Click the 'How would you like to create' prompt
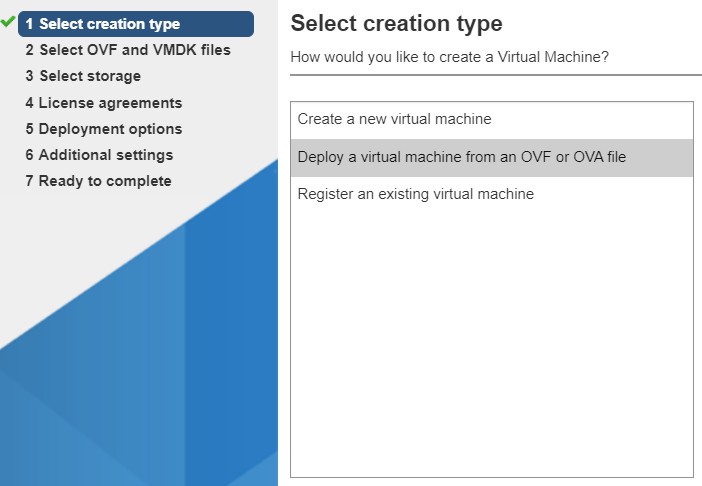 449,57
